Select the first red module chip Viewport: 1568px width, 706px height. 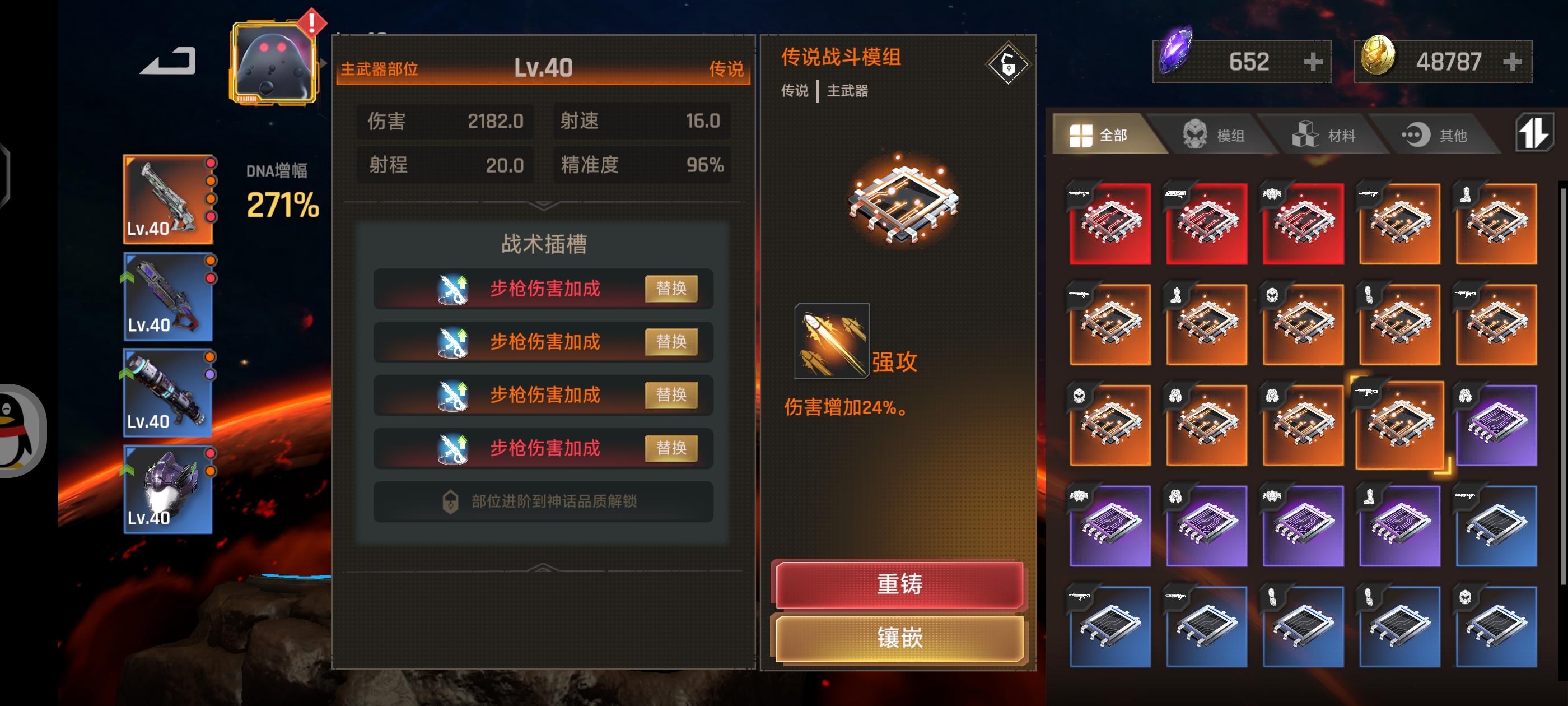[1110, 224]
